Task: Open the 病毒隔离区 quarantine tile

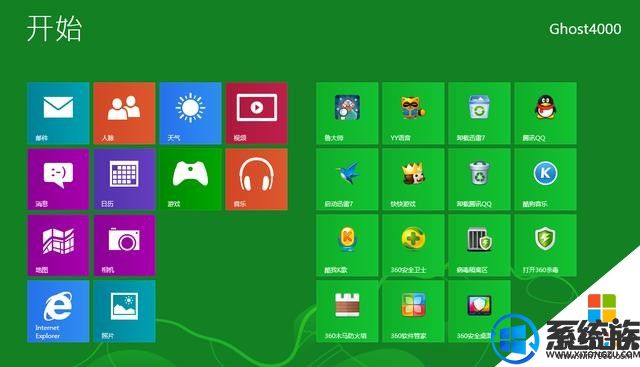Action: click(479, 245)
